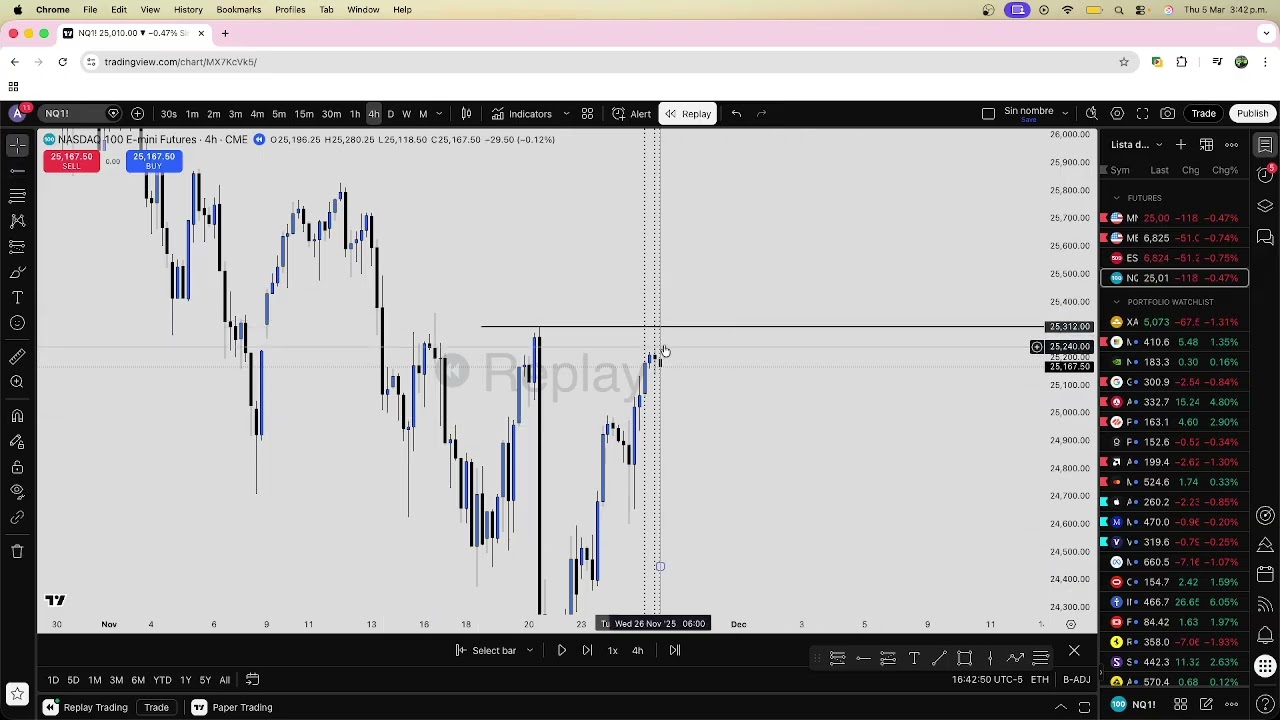Activate the zoom in magnifier tool

[17, 382]
